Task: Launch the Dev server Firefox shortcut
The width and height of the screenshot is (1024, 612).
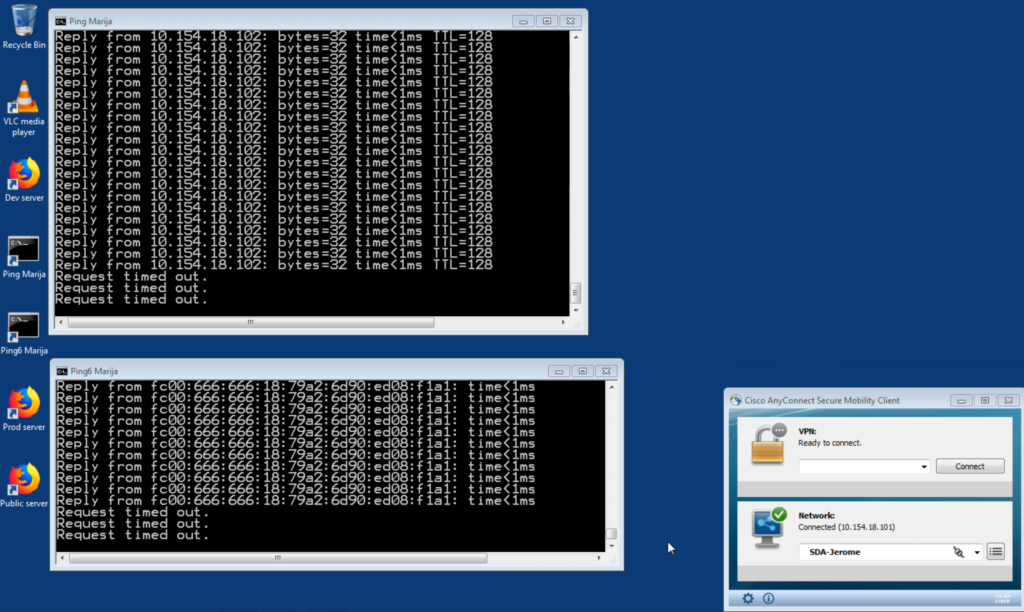Action: pyautogui.click(x=24, y=174)
